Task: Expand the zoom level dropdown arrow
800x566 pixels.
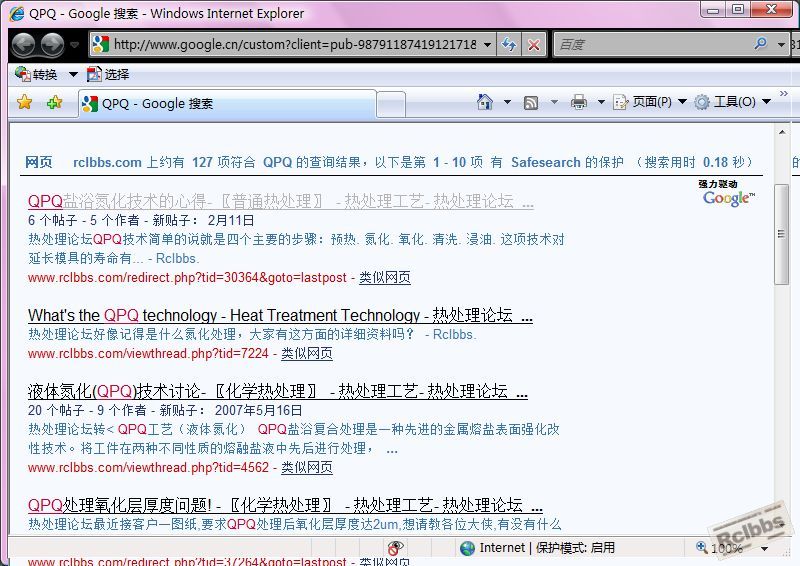Action: click(x=764, y=549)
